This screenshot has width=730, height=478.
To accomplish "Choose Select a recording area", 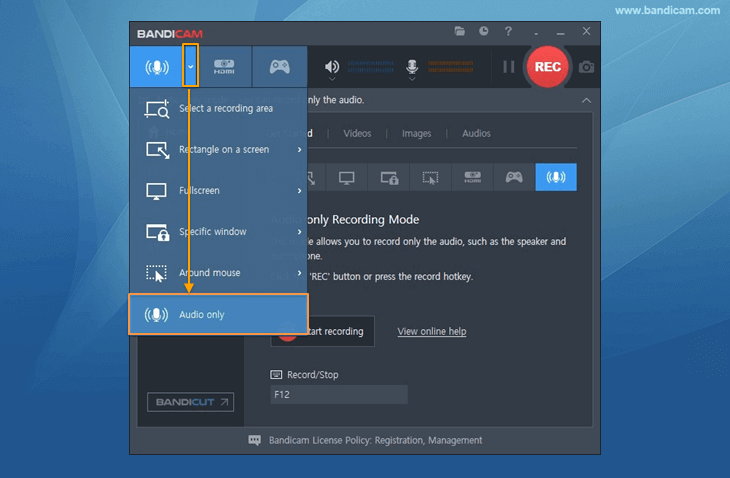I will pos(218,108).
